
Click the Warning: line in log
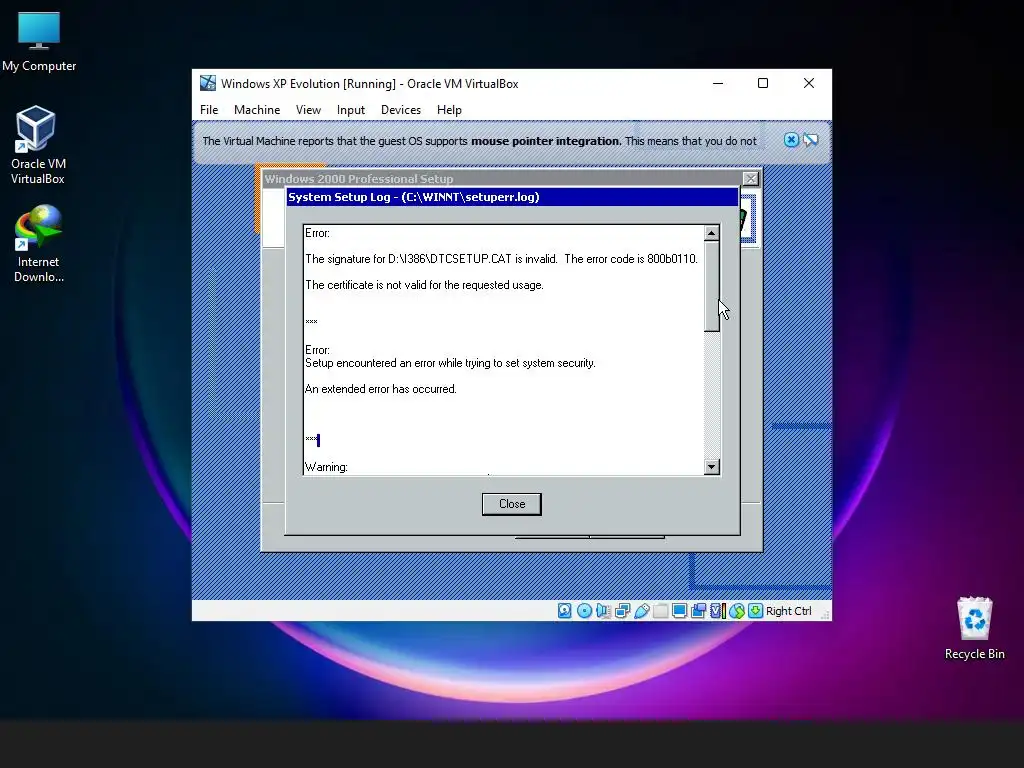coord(327,467)
